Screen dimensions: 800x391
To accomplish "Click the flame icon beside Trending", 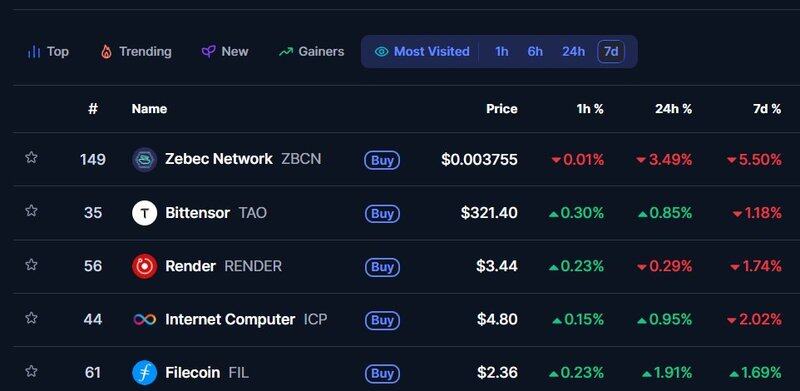I will (106, 52).
